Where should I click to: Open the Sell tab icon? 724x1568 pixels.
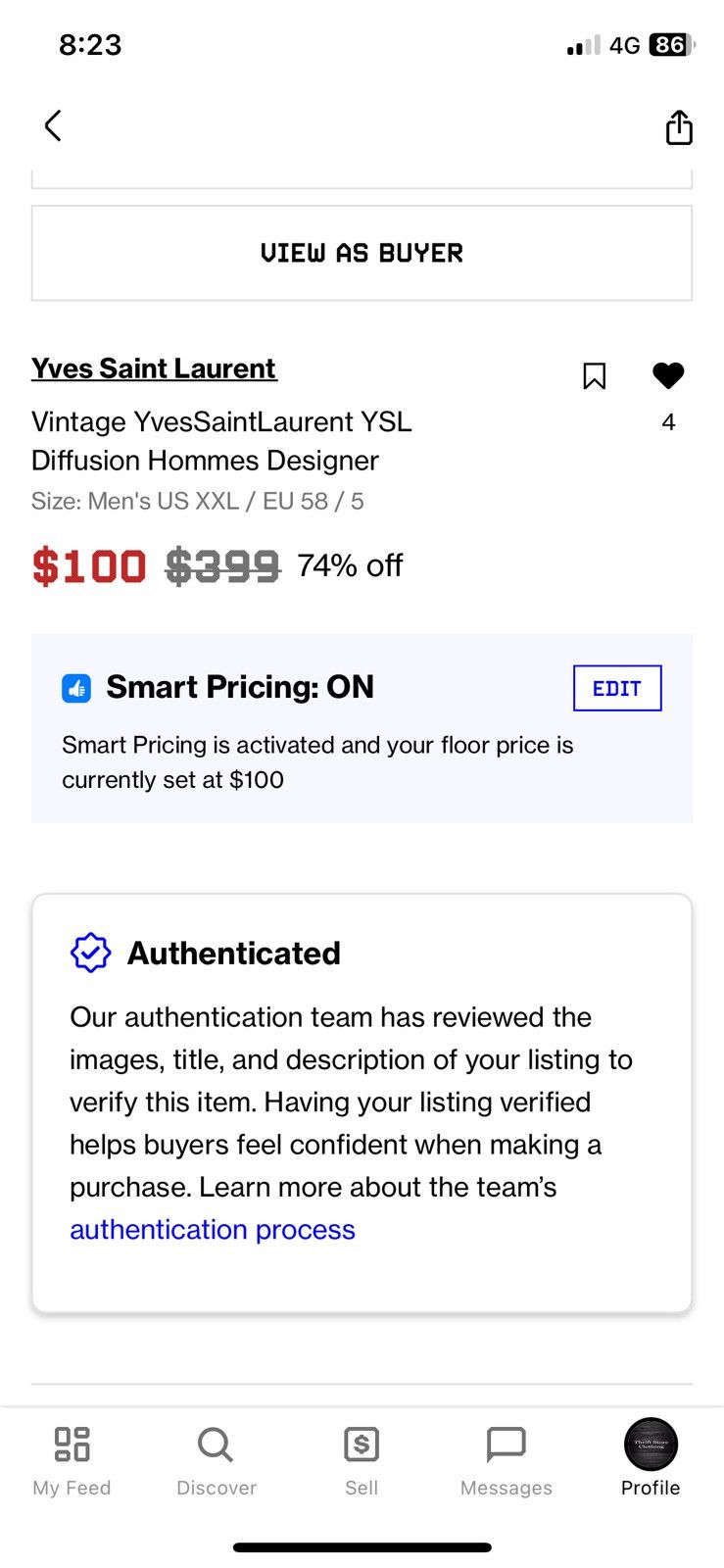point(362,1461)
